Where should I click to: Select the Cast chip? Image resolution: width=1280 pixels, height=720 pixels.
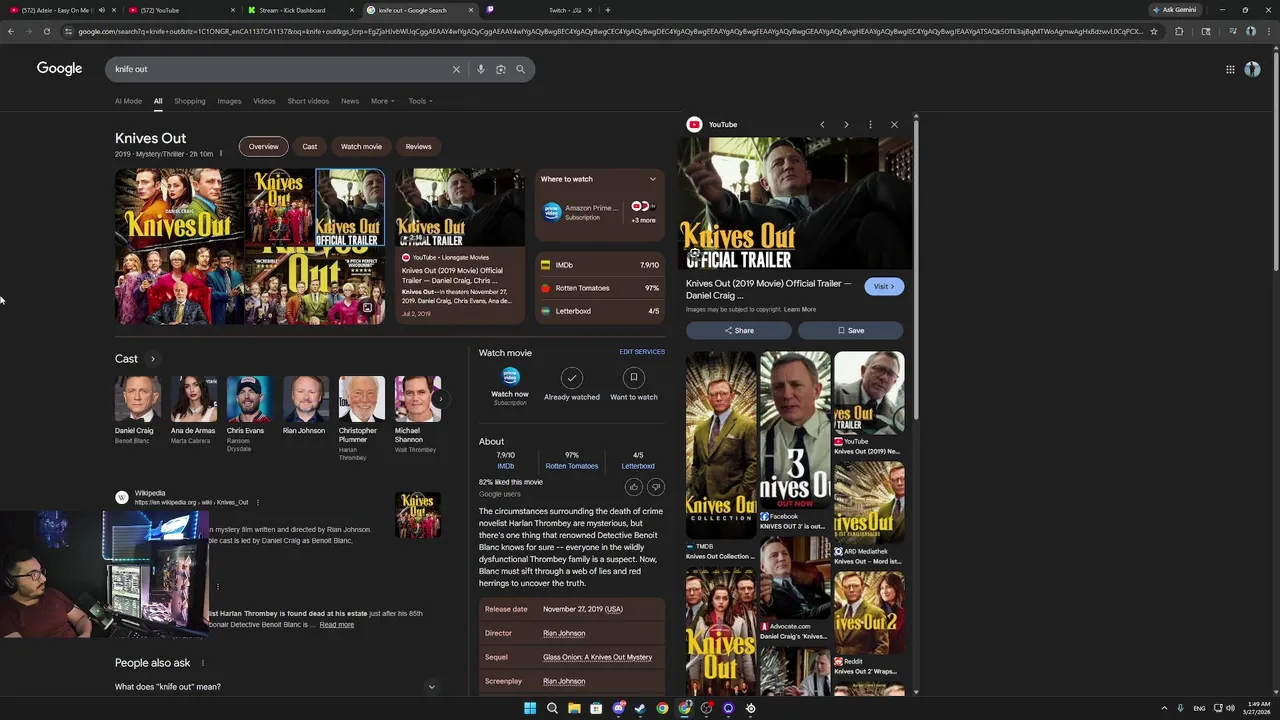310,147
